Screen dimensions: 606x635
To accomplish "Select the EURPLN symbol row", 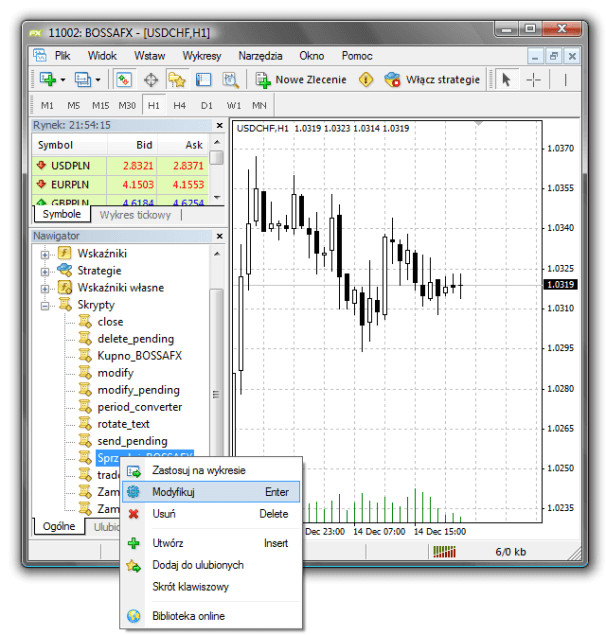I will tap(120, 185).
